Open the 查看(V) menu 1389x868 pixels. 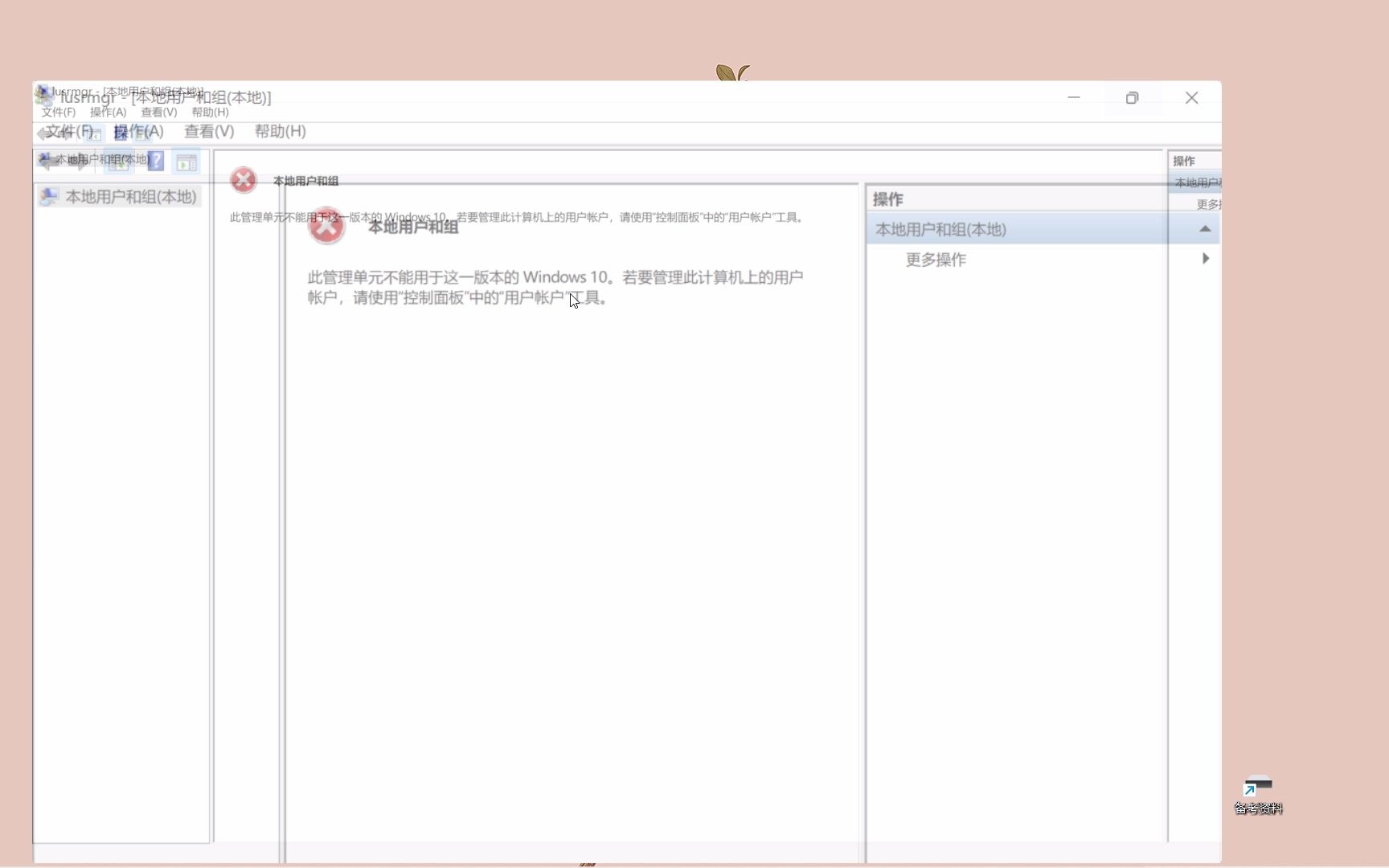[x=207, y=131]
